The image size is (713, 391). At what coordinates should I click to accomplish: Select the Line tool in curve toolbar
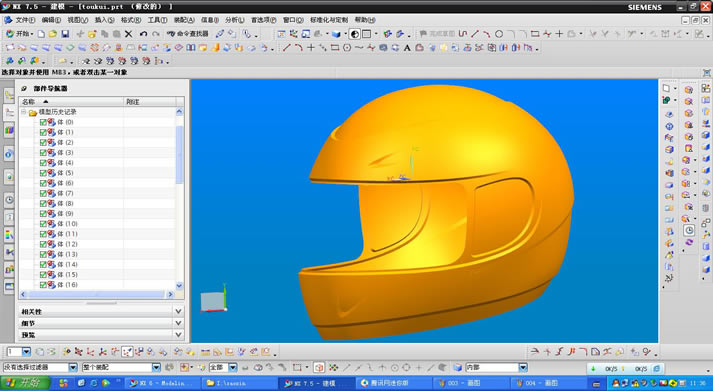point(286,47)
